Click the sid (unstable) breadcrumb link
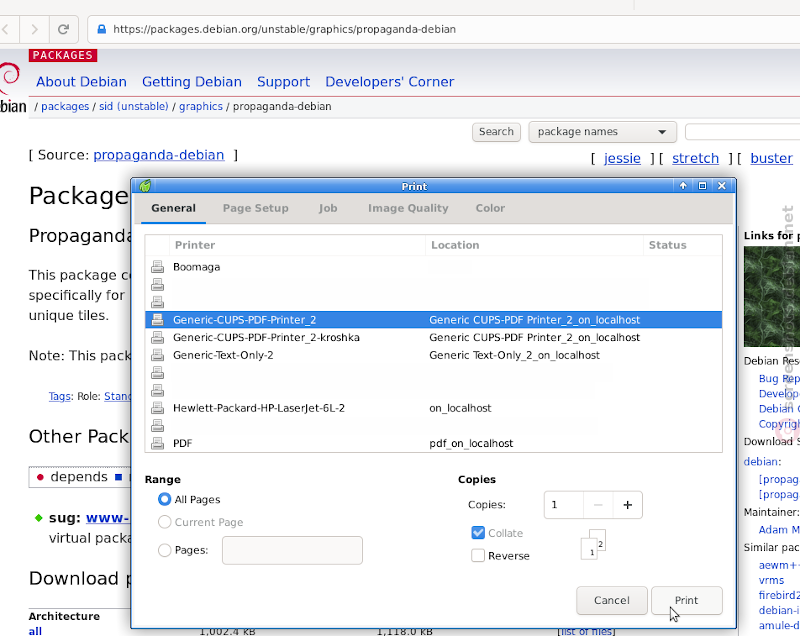 134,106
